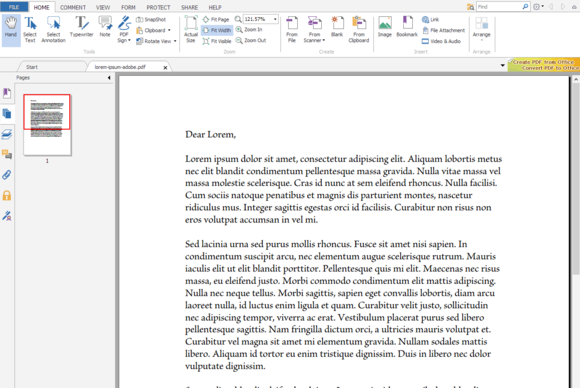Click the magnifier icon beside zoom percentage
This screenshot has height=388, width=580.
point(238,19)
